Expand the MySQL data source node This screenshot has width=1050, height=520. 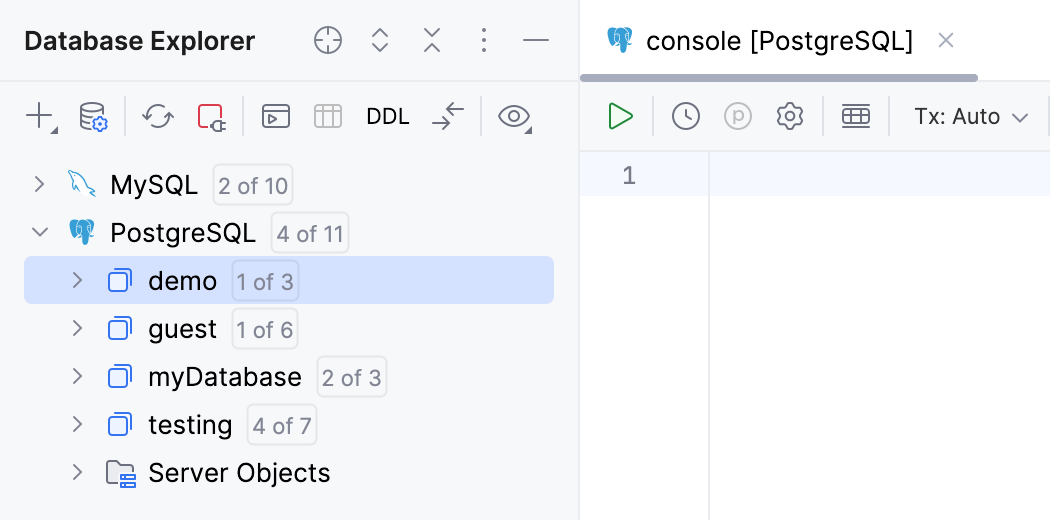40,185
